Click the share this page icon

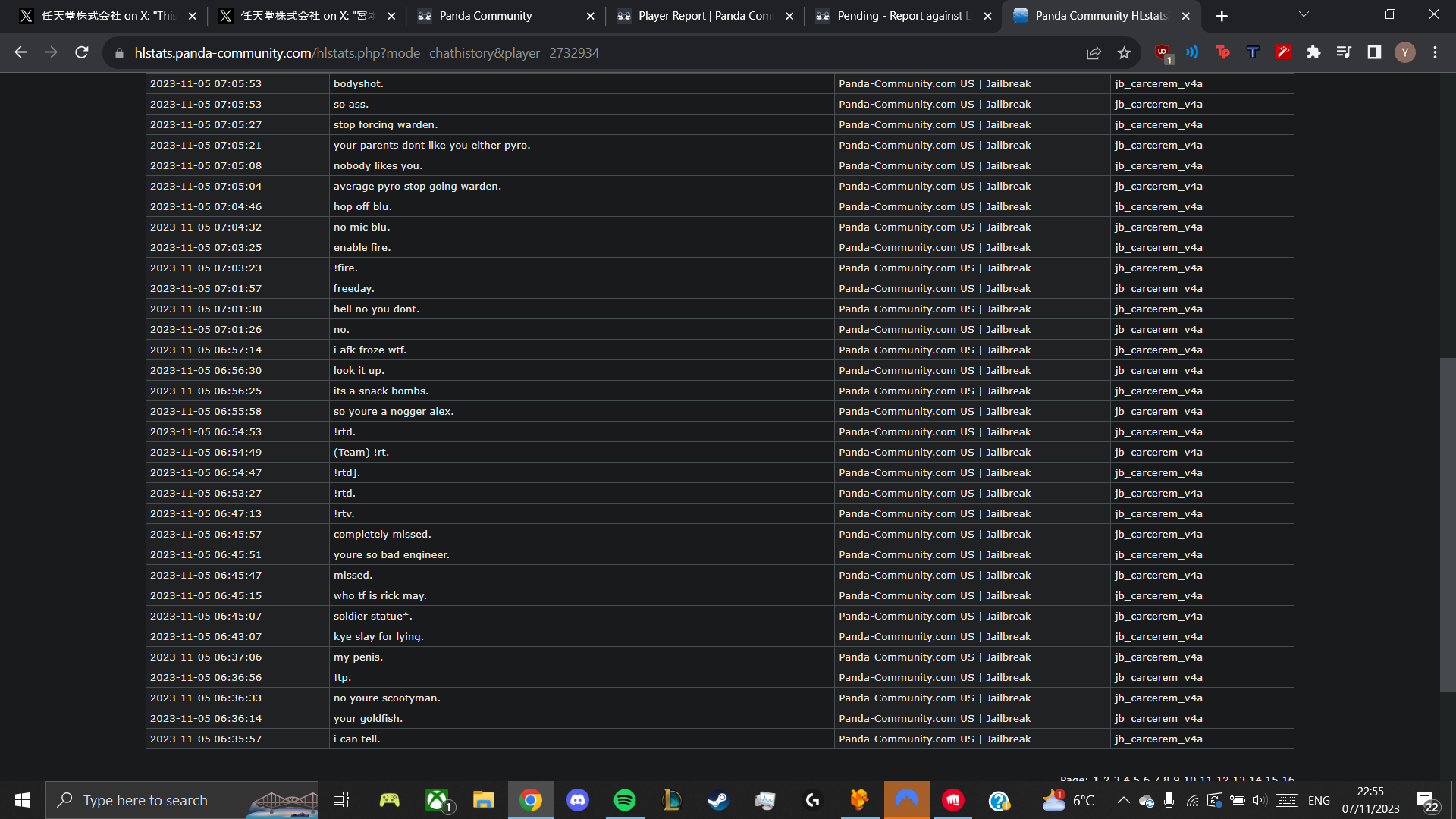coord(1094,53)
